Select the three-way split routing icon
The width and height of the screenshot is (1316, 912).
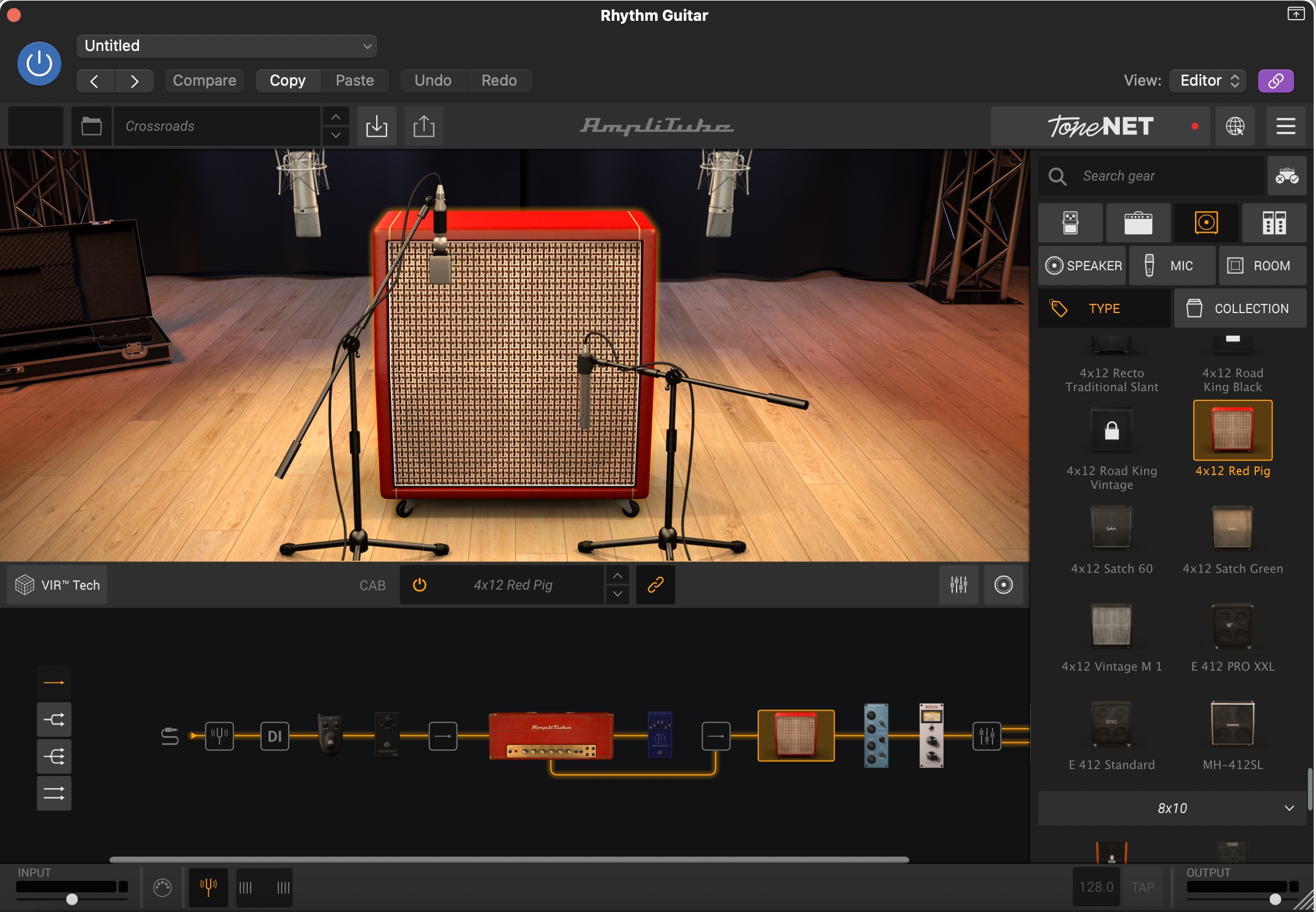(x=54, y=756)
